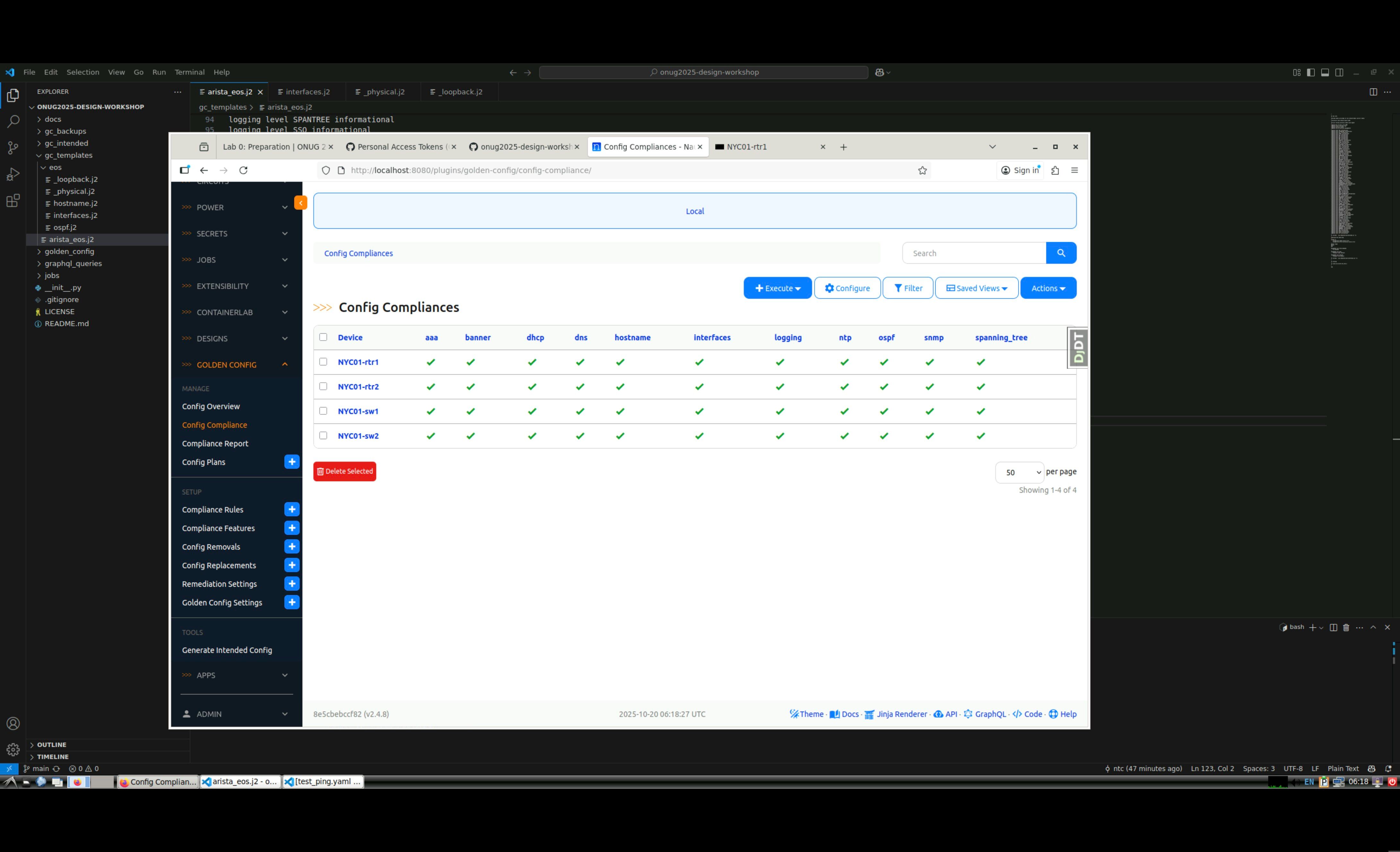
Task: Switch to the interfaces.j2 editor tab
Action: 307,91
